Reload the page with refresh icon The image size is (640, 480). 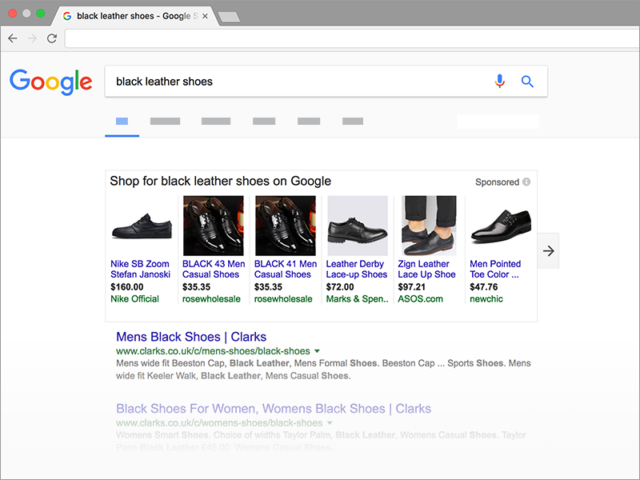click(x=52, y=38)
